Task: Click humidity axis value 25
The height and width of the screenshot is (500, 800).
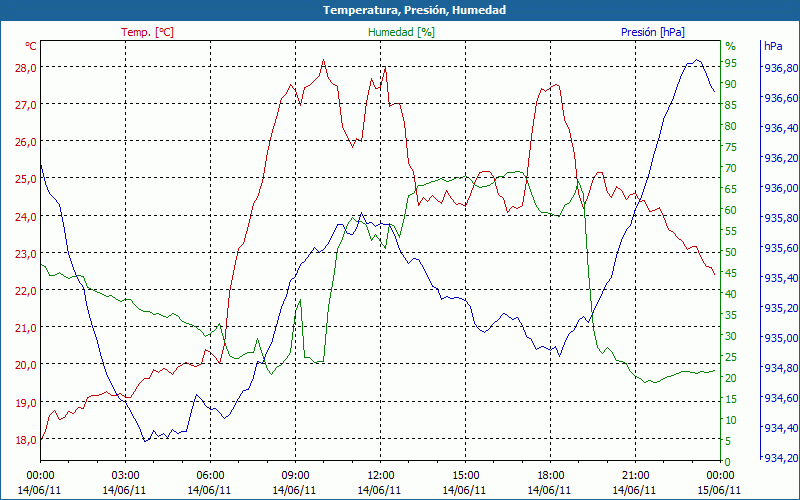Action: pos(731,357)
